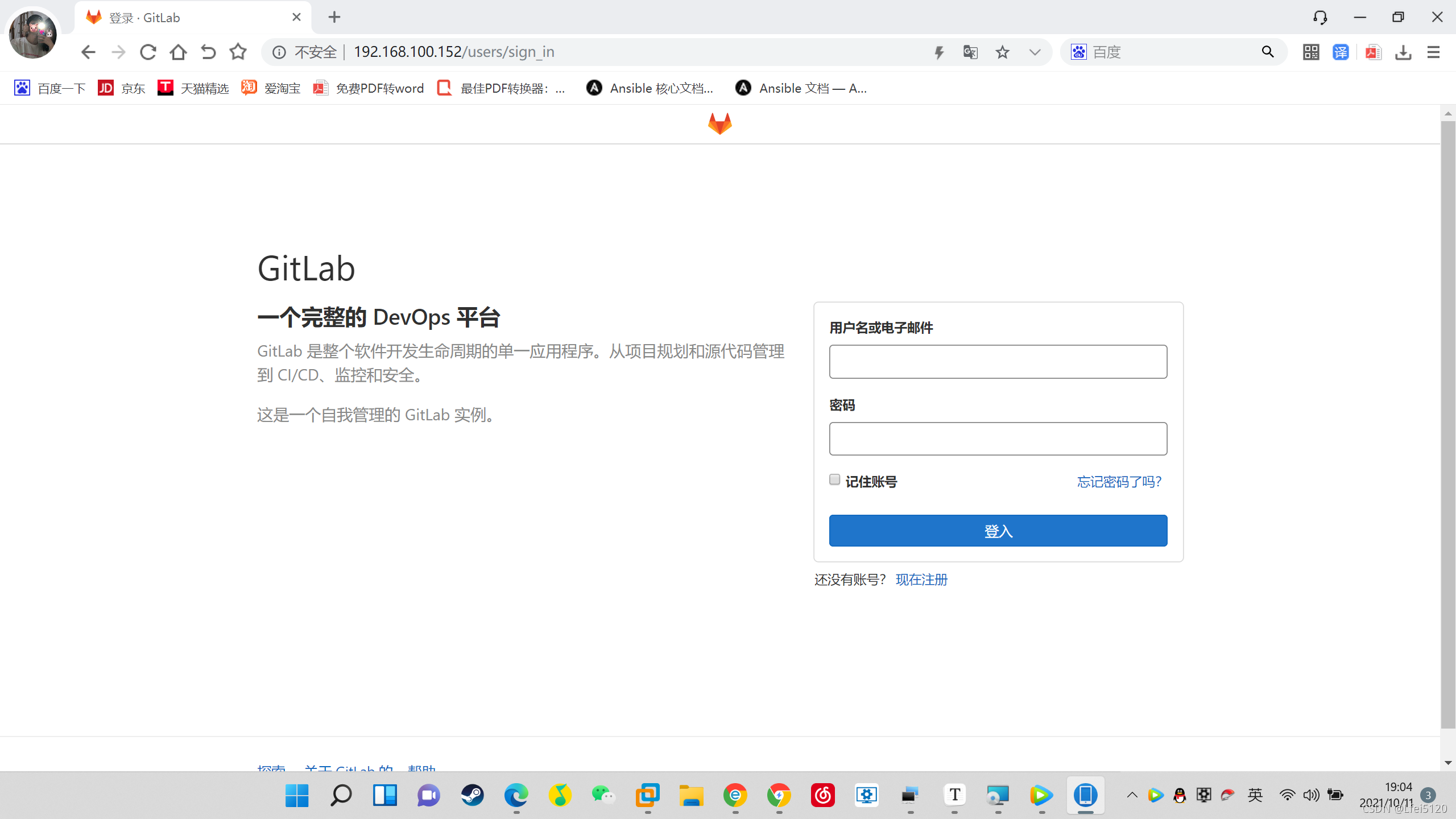
Task: Open the 免费PDF转word bookmark
Action: click(x=368, y=88)
